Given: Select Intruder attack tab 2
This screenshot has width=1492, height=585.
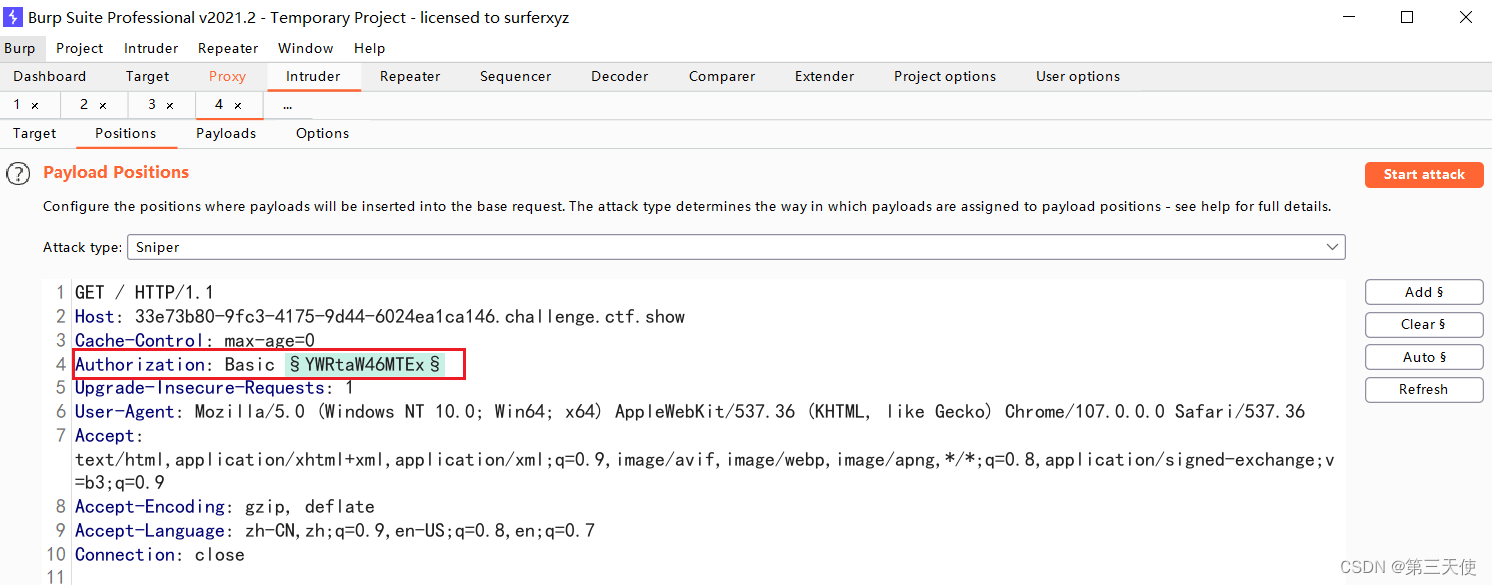Looking at the screenshot, I should click(x=84, y=104).
